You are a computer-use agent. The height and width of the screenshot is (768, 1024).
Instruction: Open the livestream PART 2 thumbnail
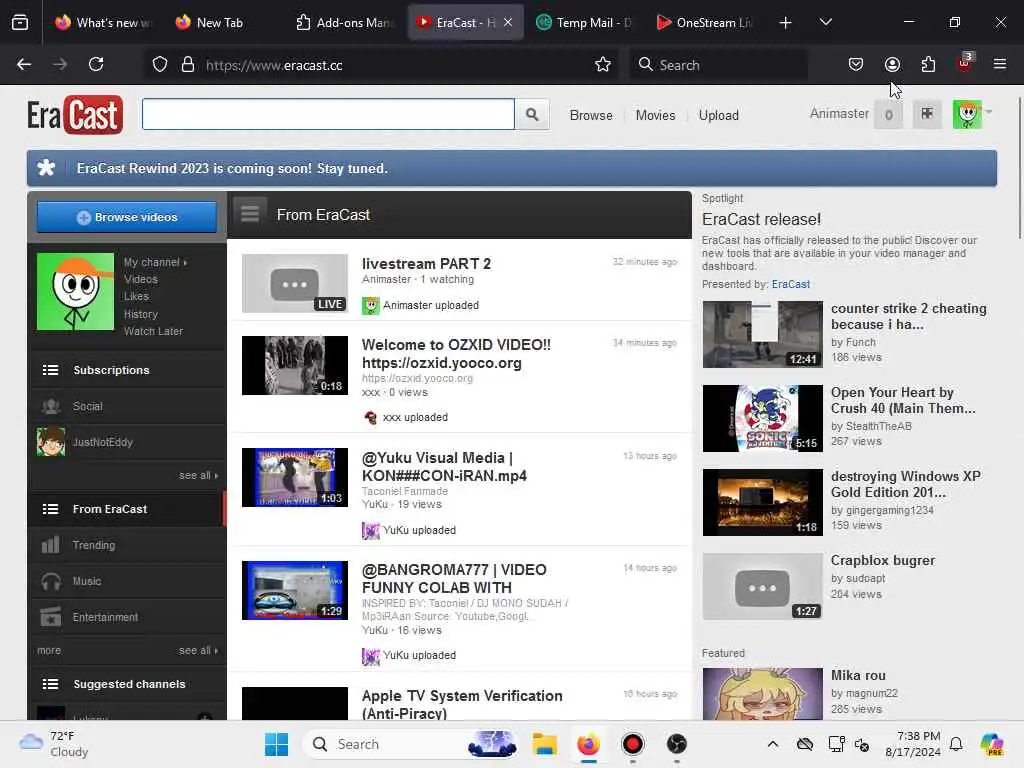pos(295,283)
